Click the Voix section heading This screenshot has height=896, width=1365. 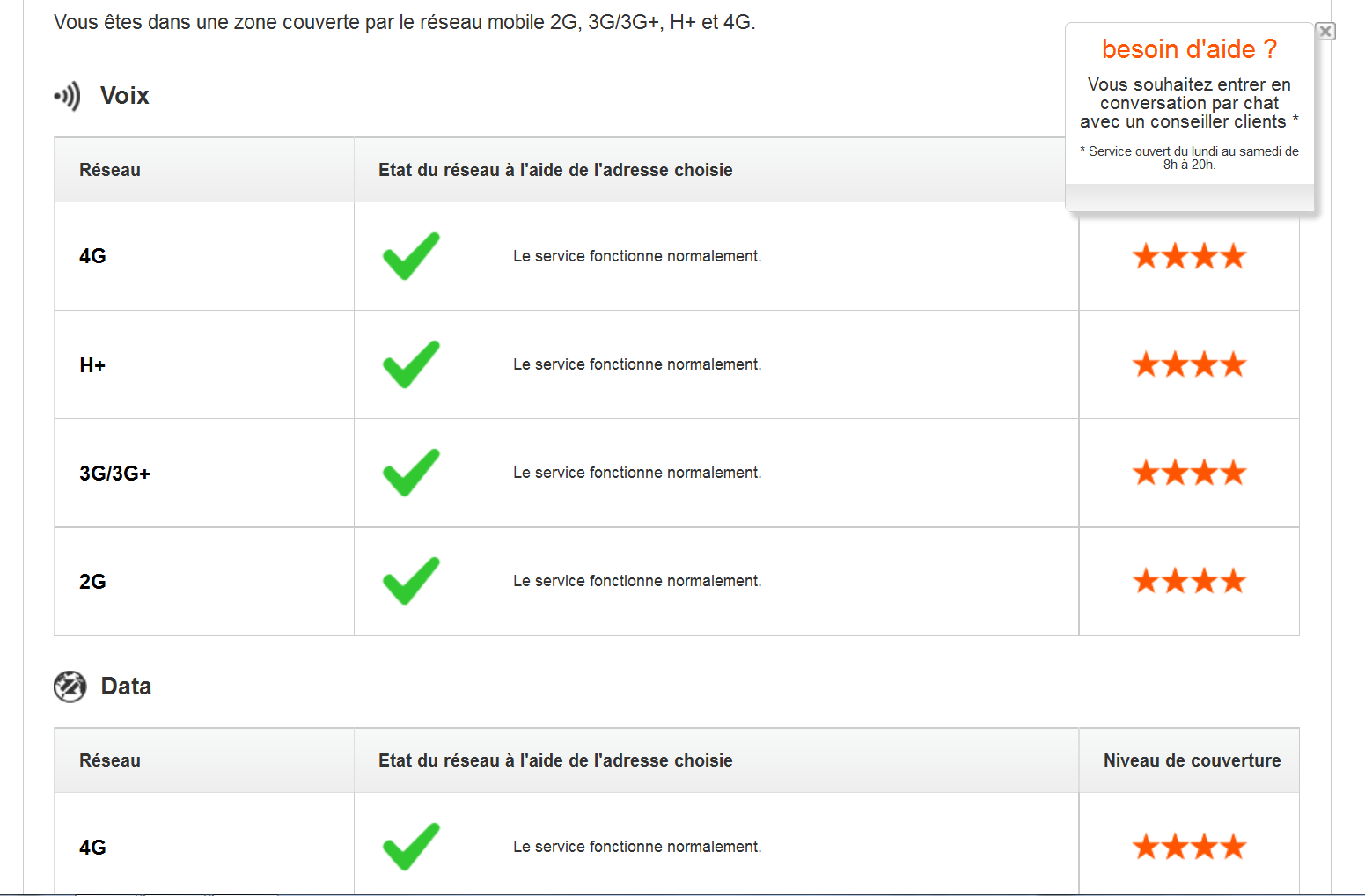pyautogui.click(x=125, y=96)
